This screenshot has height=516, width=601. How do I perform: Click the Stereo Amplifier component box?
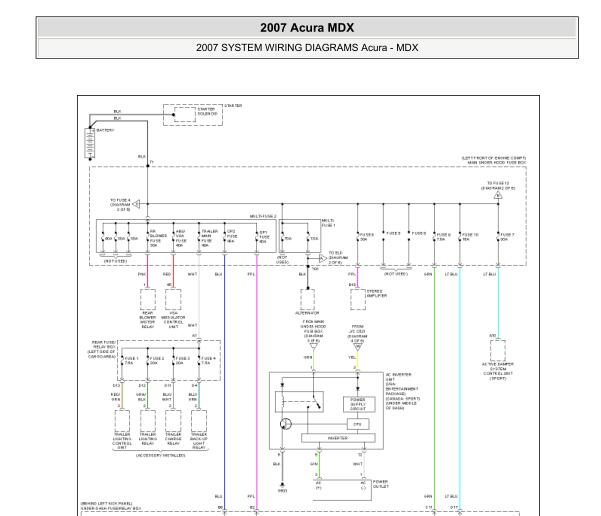pos(358,299)
